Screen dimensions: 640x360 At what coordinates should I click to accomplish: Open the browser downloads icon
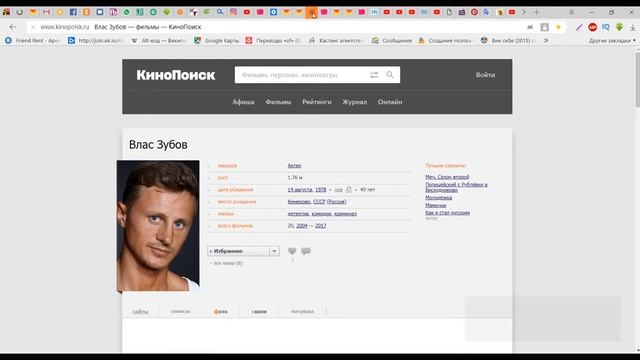pyautogui.click(x=632, y=27)
